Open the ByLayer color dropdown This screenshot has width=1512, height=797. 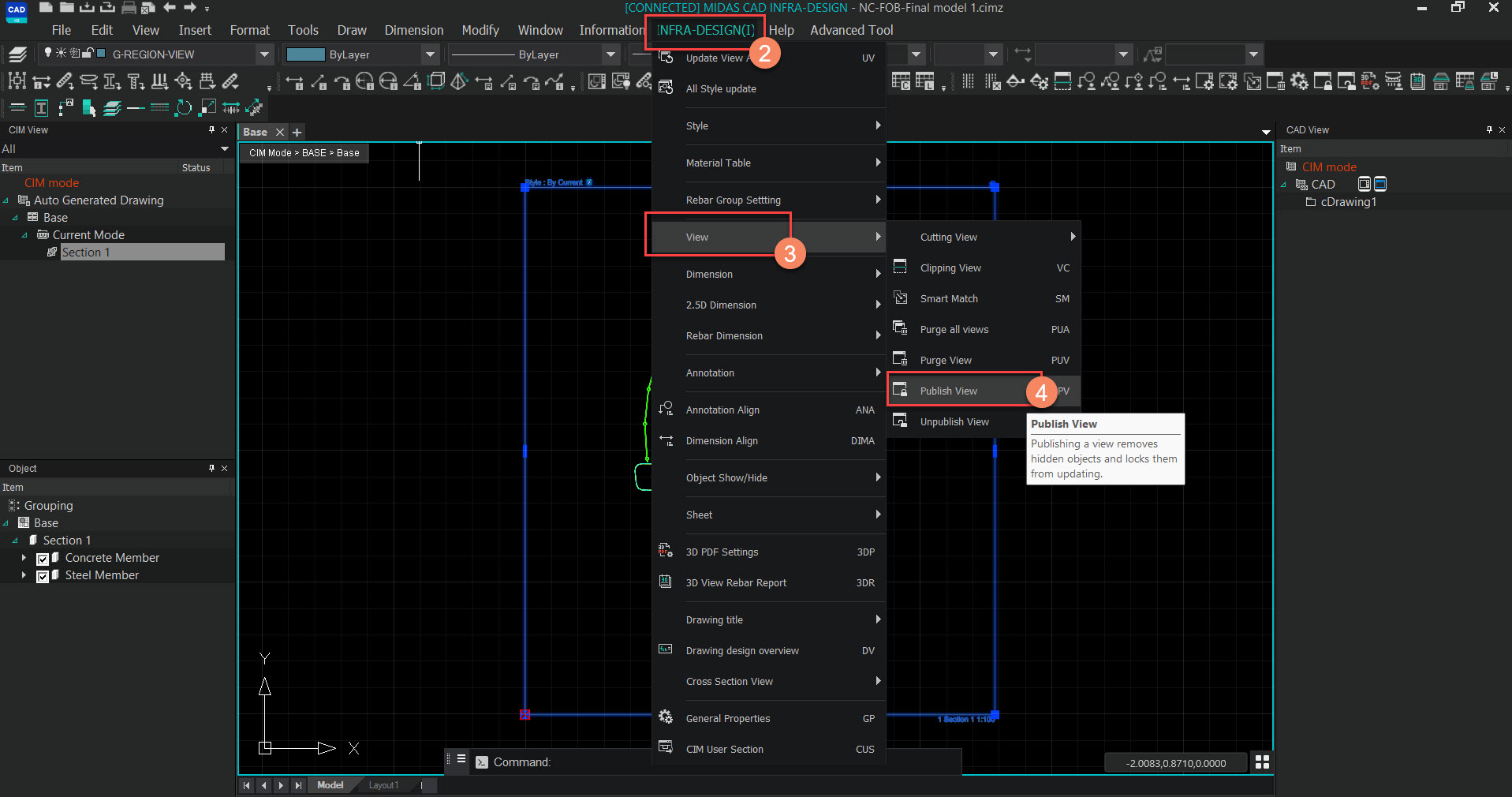pos(430,54)
